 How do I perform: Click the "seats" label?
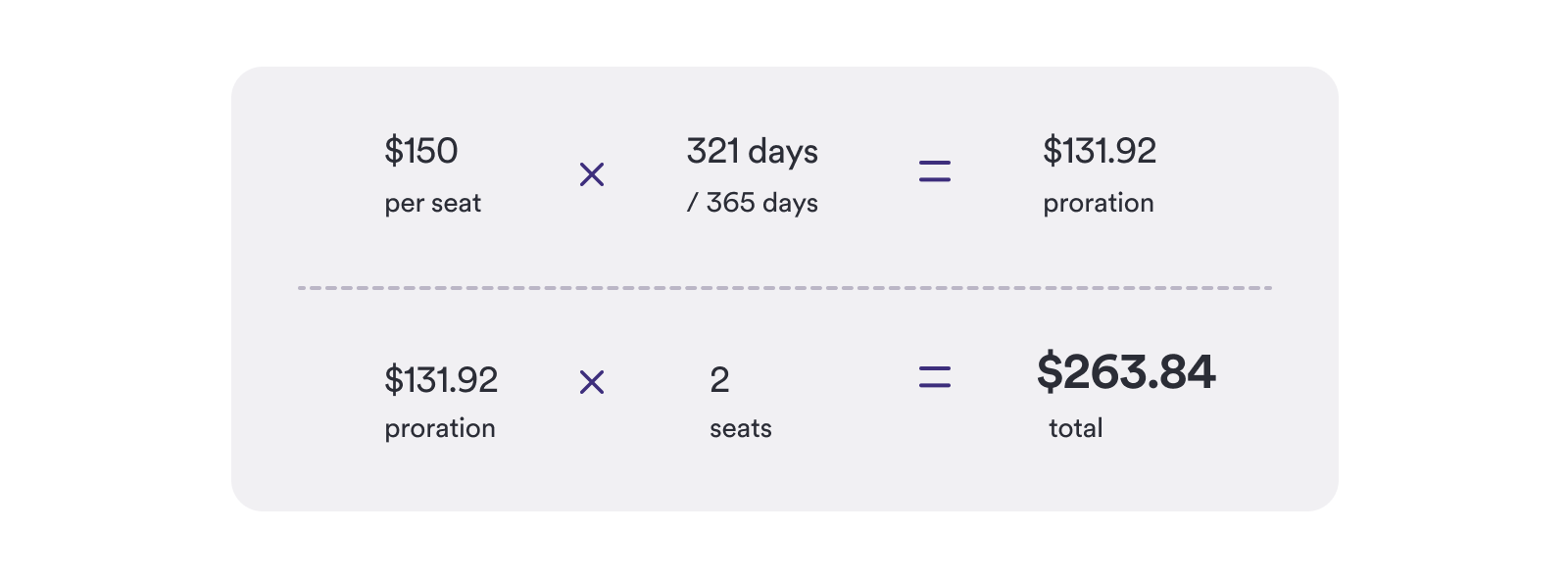(x=741, y=429)
